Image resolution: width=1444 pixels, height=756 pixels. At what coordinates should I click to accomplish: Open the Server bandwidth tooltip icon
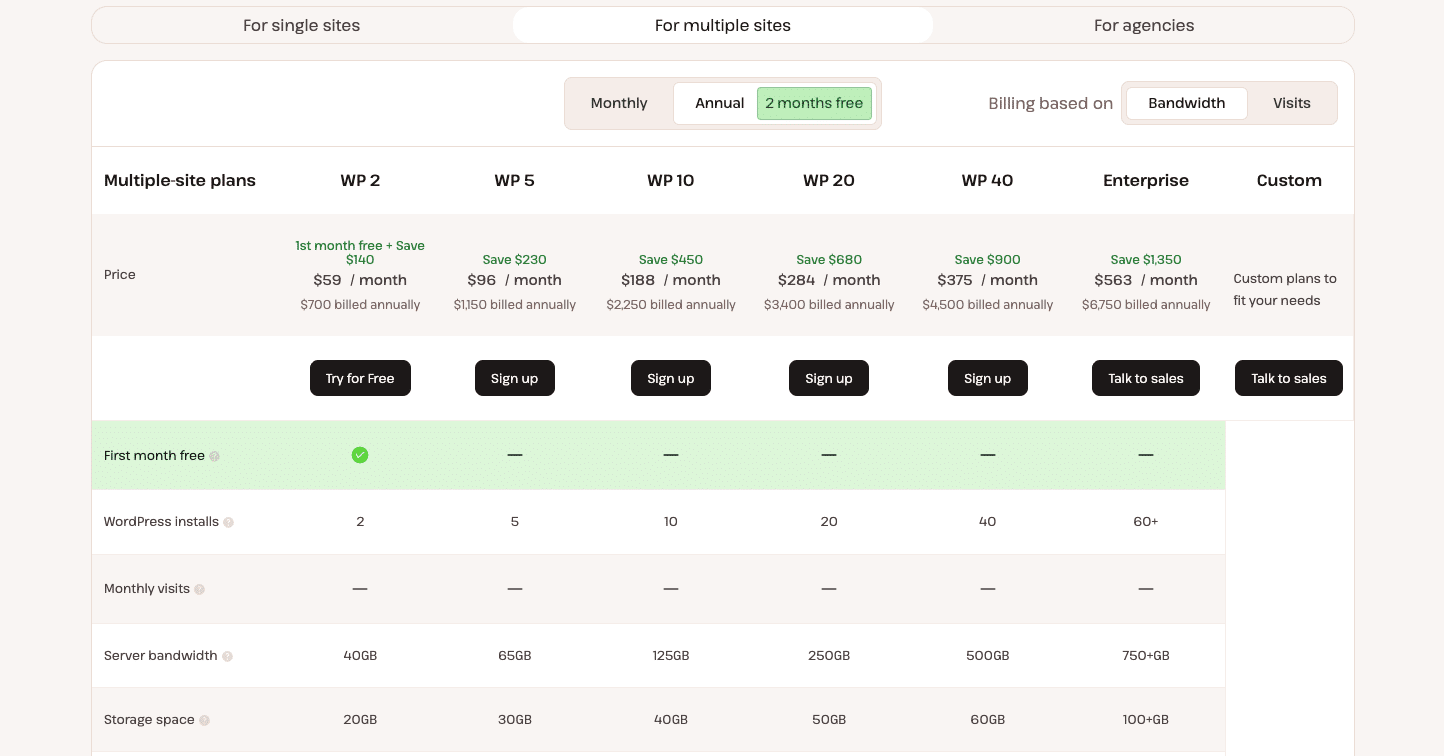[227, 656]
